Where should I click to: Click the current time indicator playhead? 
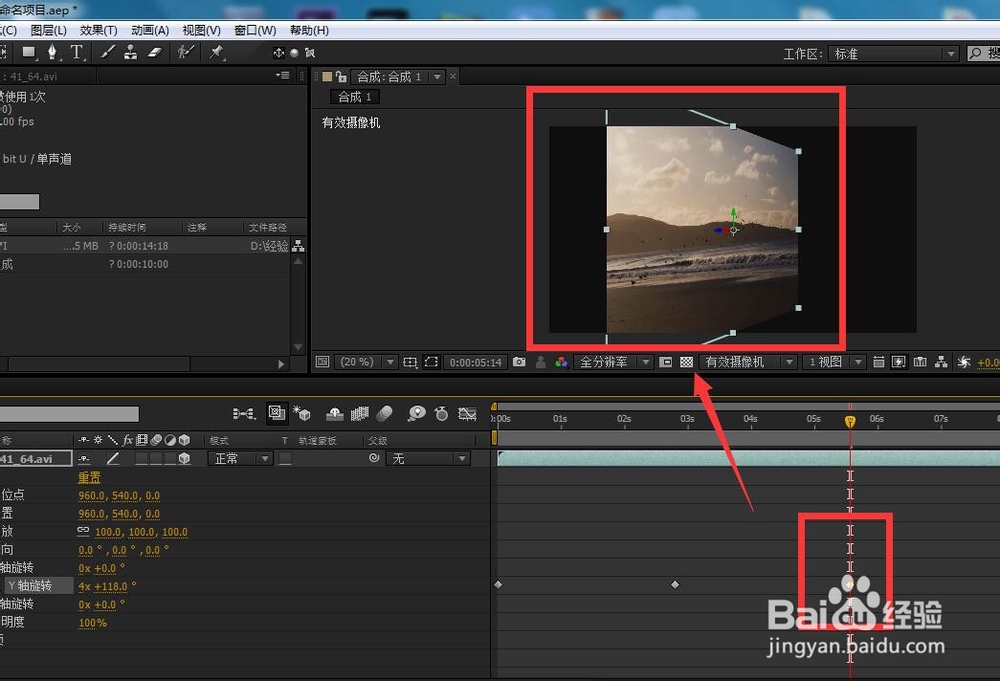(x=850, y=421)
